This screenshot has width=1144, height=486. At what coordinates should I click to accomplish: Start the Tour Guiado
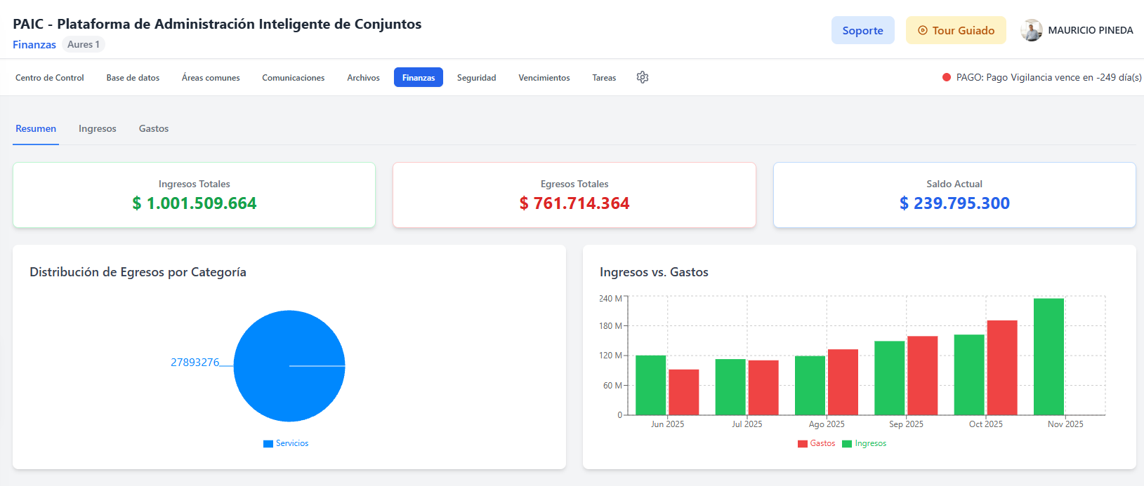(956, 31)
